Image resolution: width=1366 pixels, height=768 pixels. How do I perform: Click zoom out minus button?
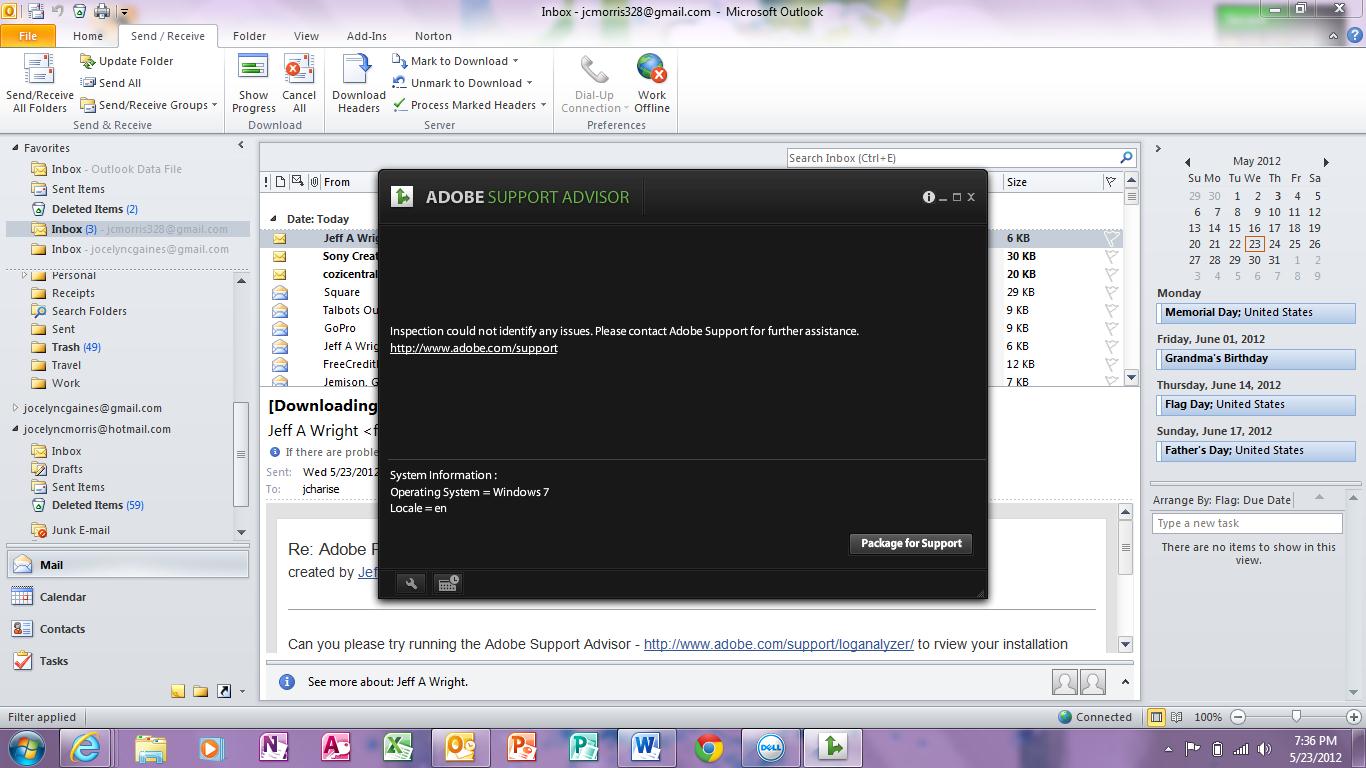1238,717
